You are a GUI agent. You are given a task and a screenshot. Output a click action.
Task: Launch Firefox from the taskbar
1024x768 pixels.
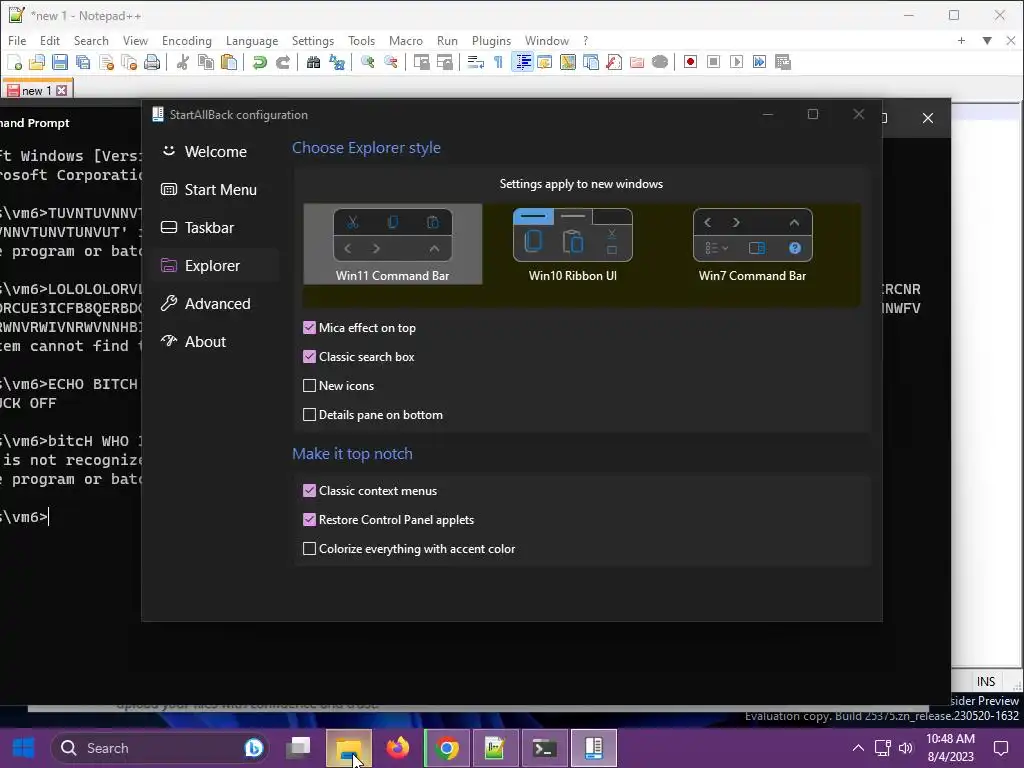pyautogui.click(x=398, y=748)
